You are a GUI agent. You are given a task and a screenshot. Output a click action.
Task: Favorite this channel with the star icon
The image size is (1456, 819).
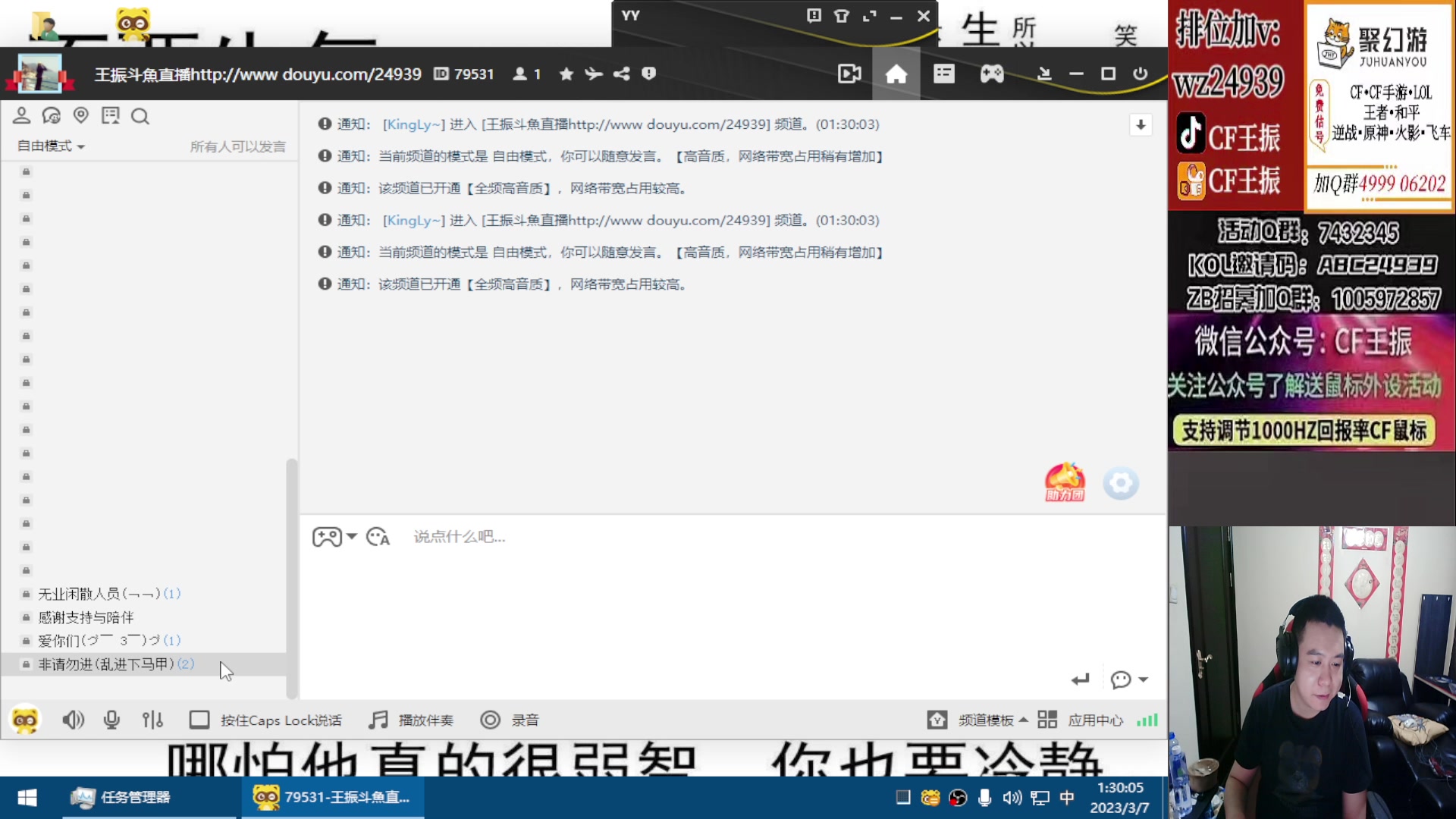pyautogui.click(x=566, y=74)
